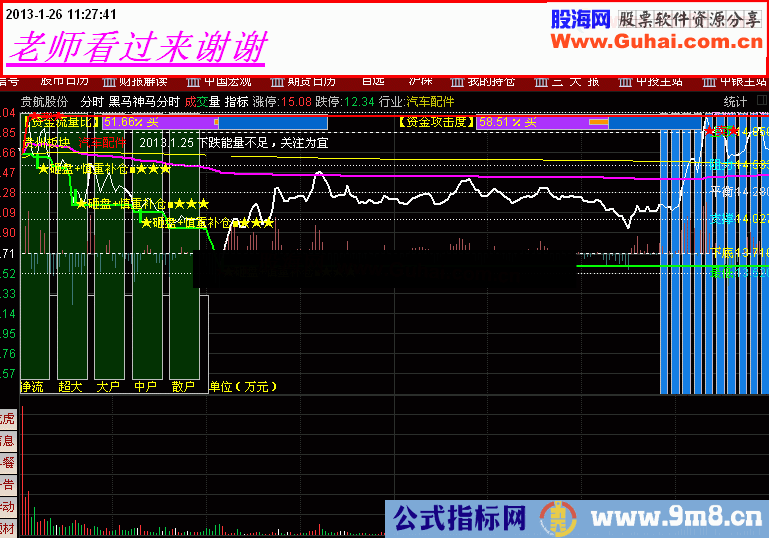This screenshot has width=769, height=538.
Task: Open the side tab ending in 告
Action: pyautogui.click(x=8, y=485)
